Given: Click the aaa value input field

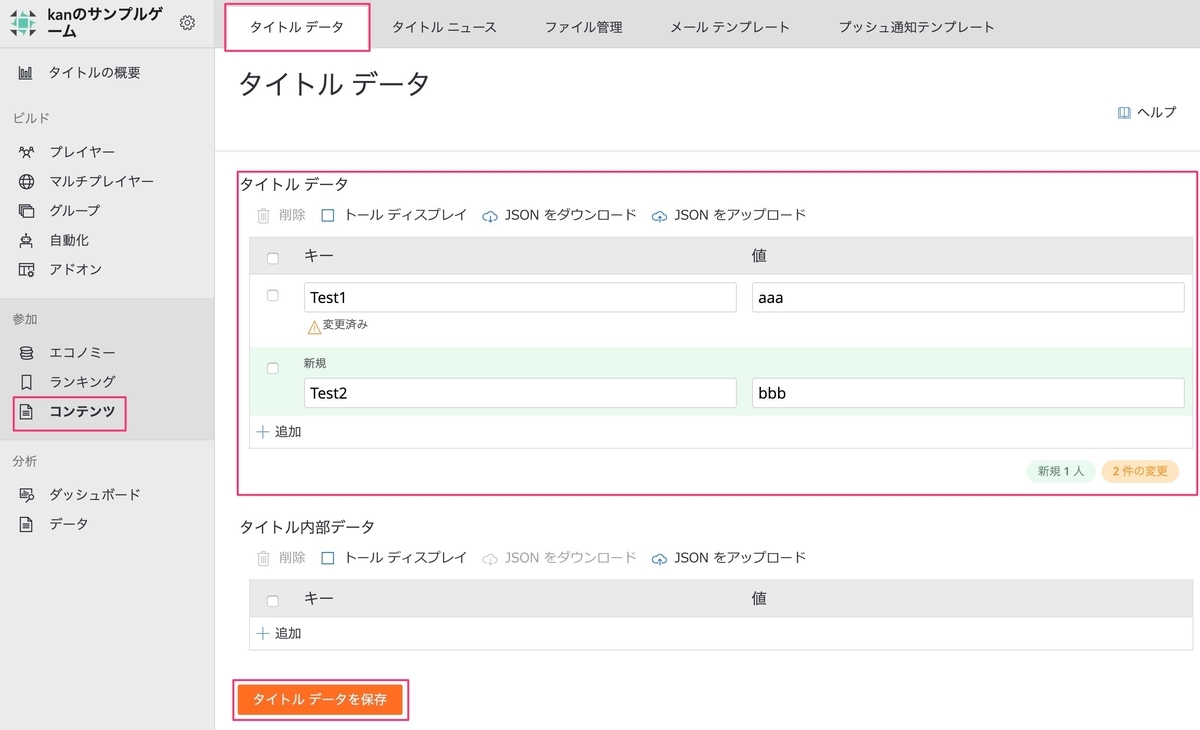Looking at the screenshot, I should click(x=968, y=297).
